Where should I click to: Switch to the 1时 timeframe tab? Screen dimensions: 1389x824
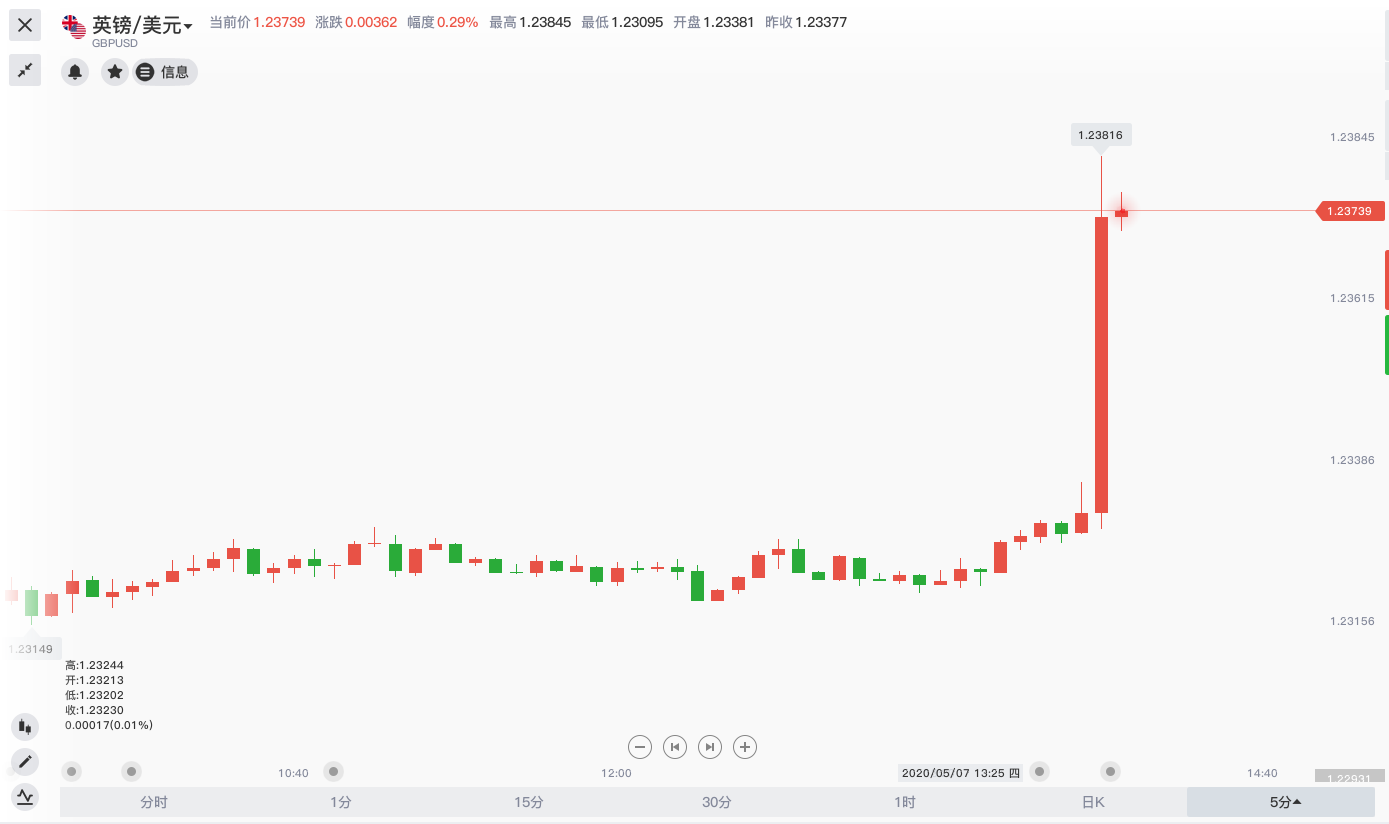tap(905, 802)
